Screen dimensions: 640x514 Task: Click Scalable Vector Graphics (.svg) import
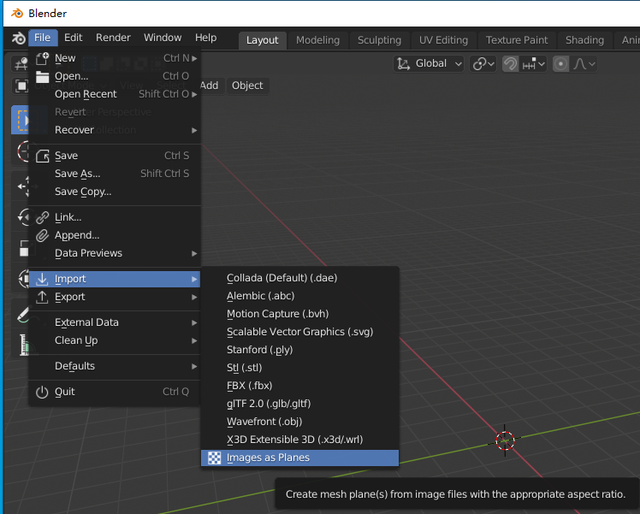299,332
